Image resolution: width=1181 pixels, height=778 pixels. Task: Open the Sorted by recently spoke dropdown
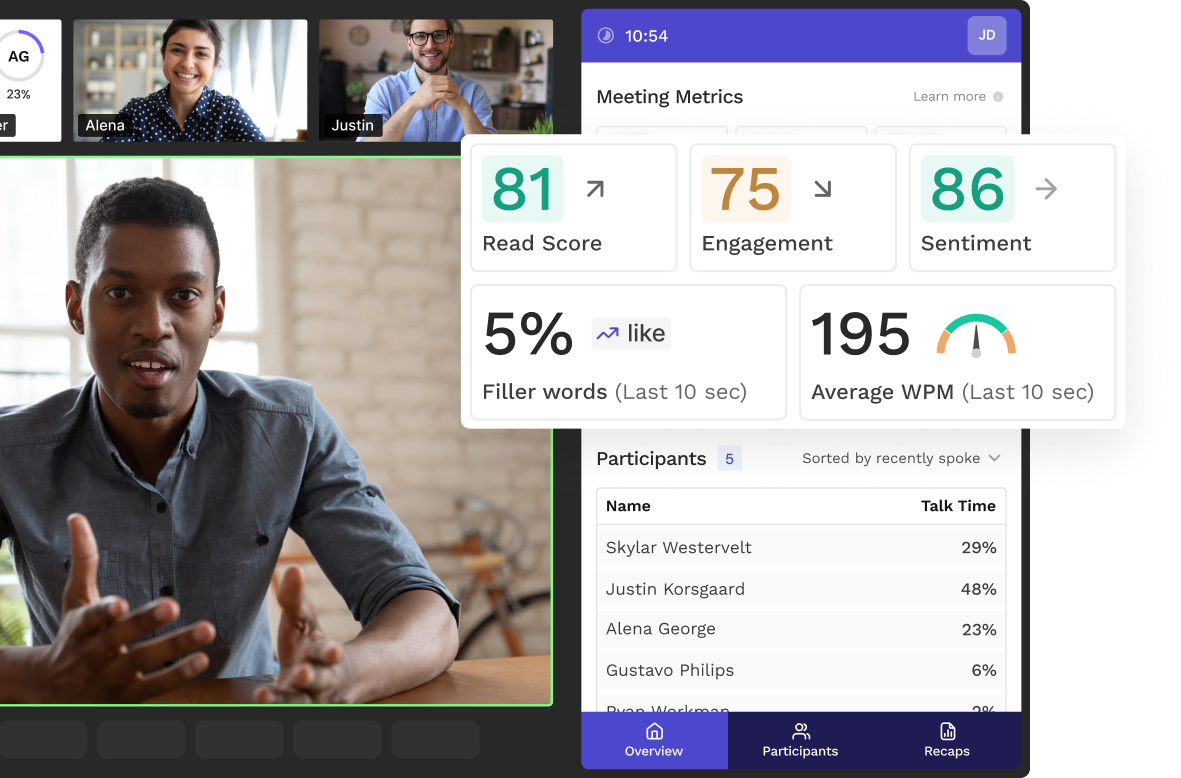[900, 458]
